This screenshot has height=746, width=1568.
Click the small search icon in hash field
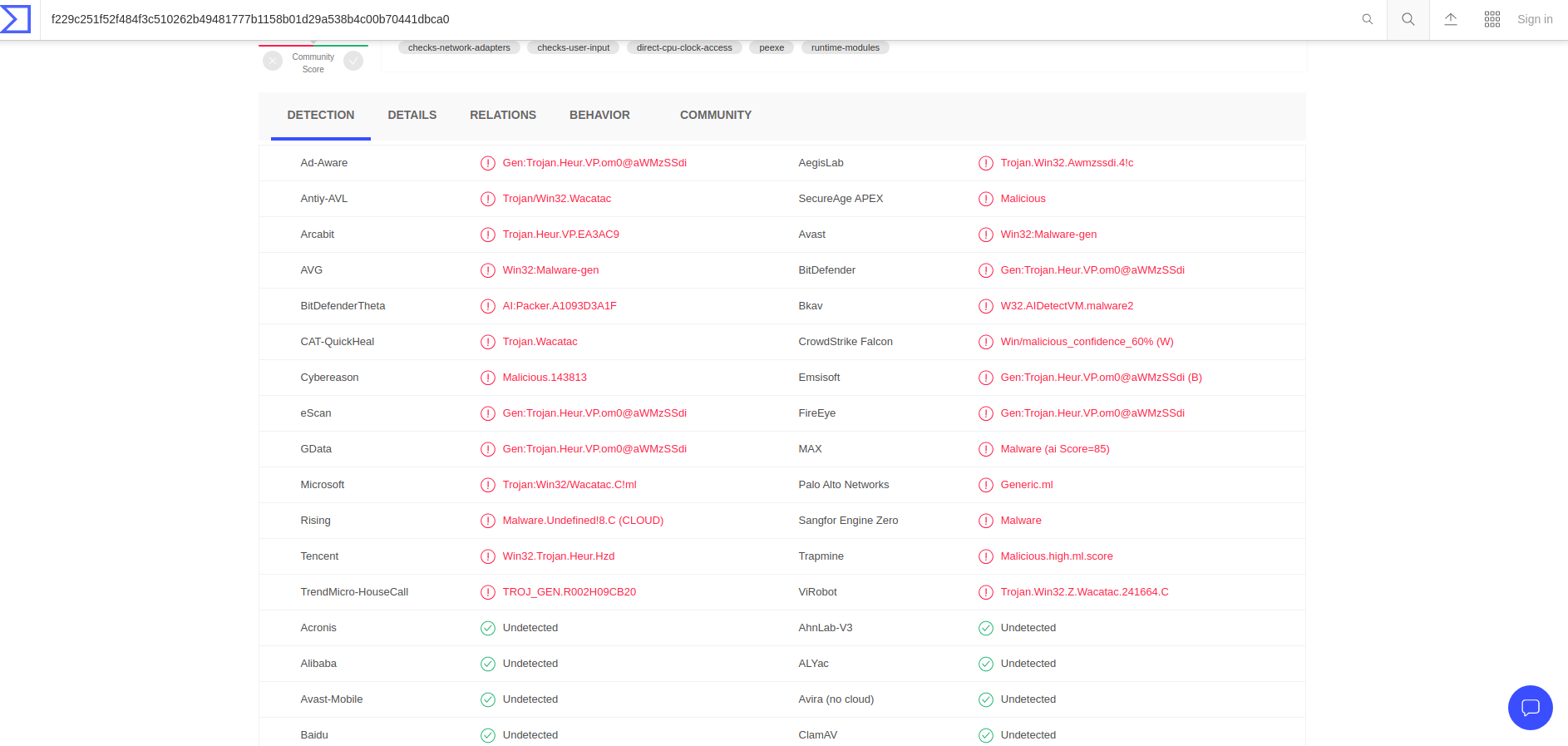click(1368, 19)
